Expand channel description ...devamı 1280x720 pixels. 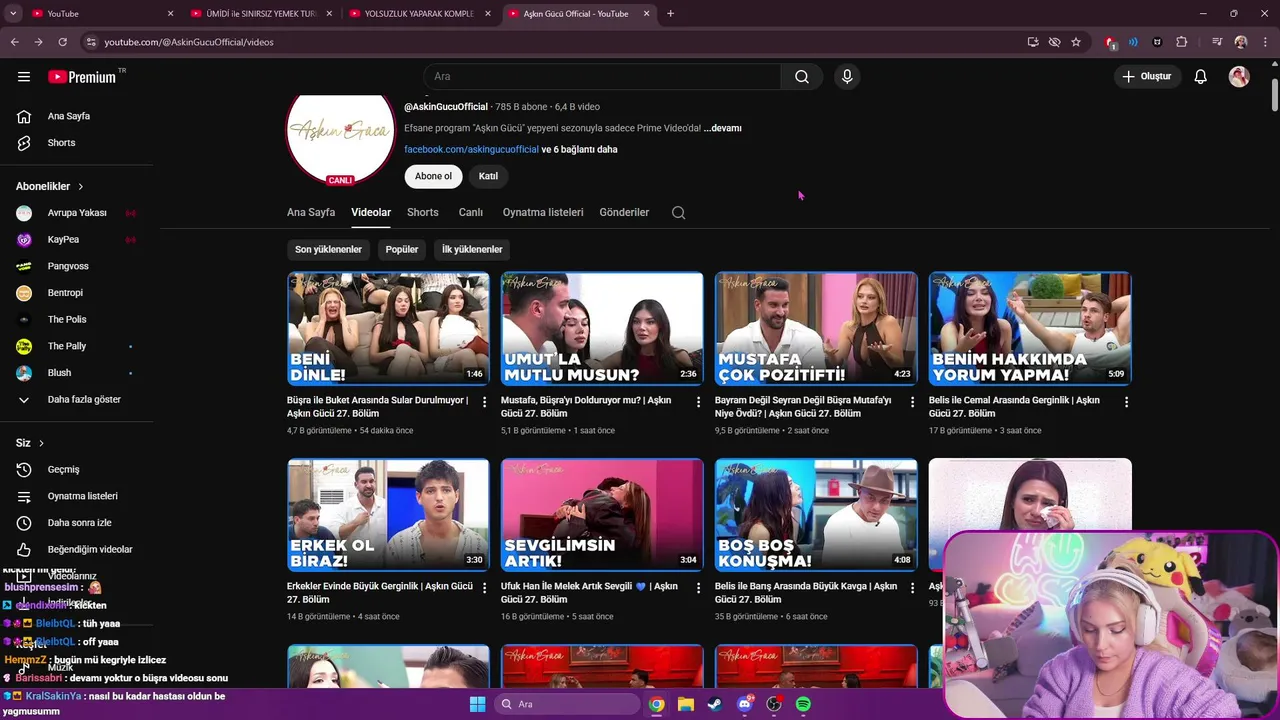click(x=722, y=128)
